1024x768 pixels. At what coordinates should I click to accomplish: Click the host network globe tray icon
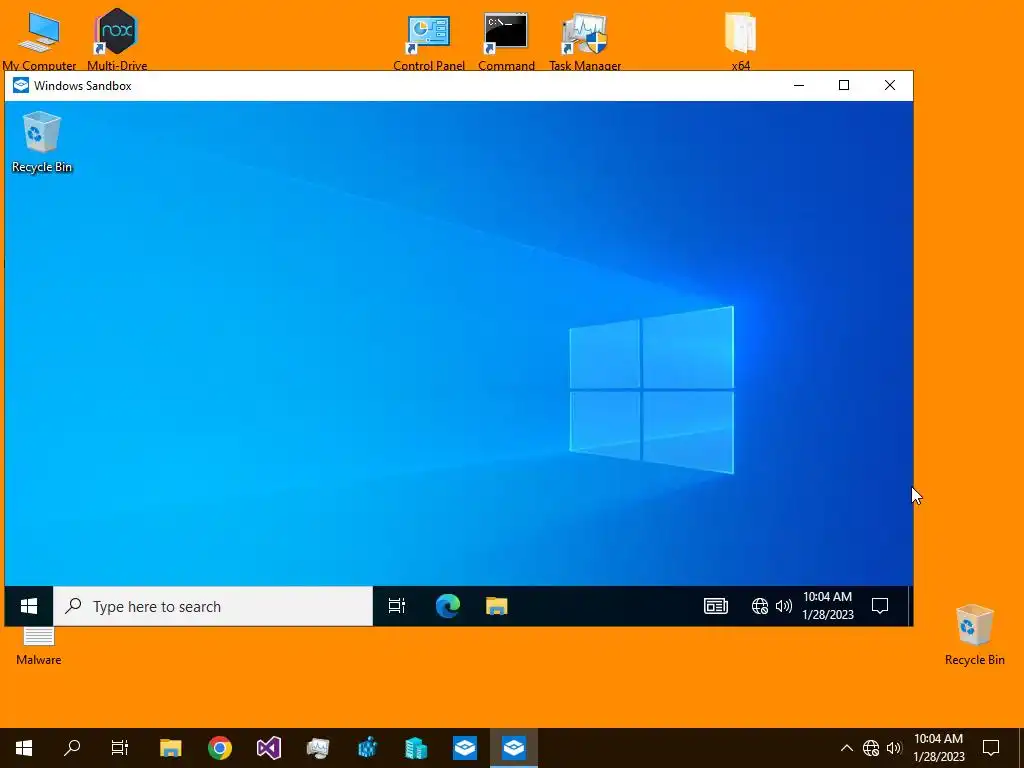tap(871, 748)
